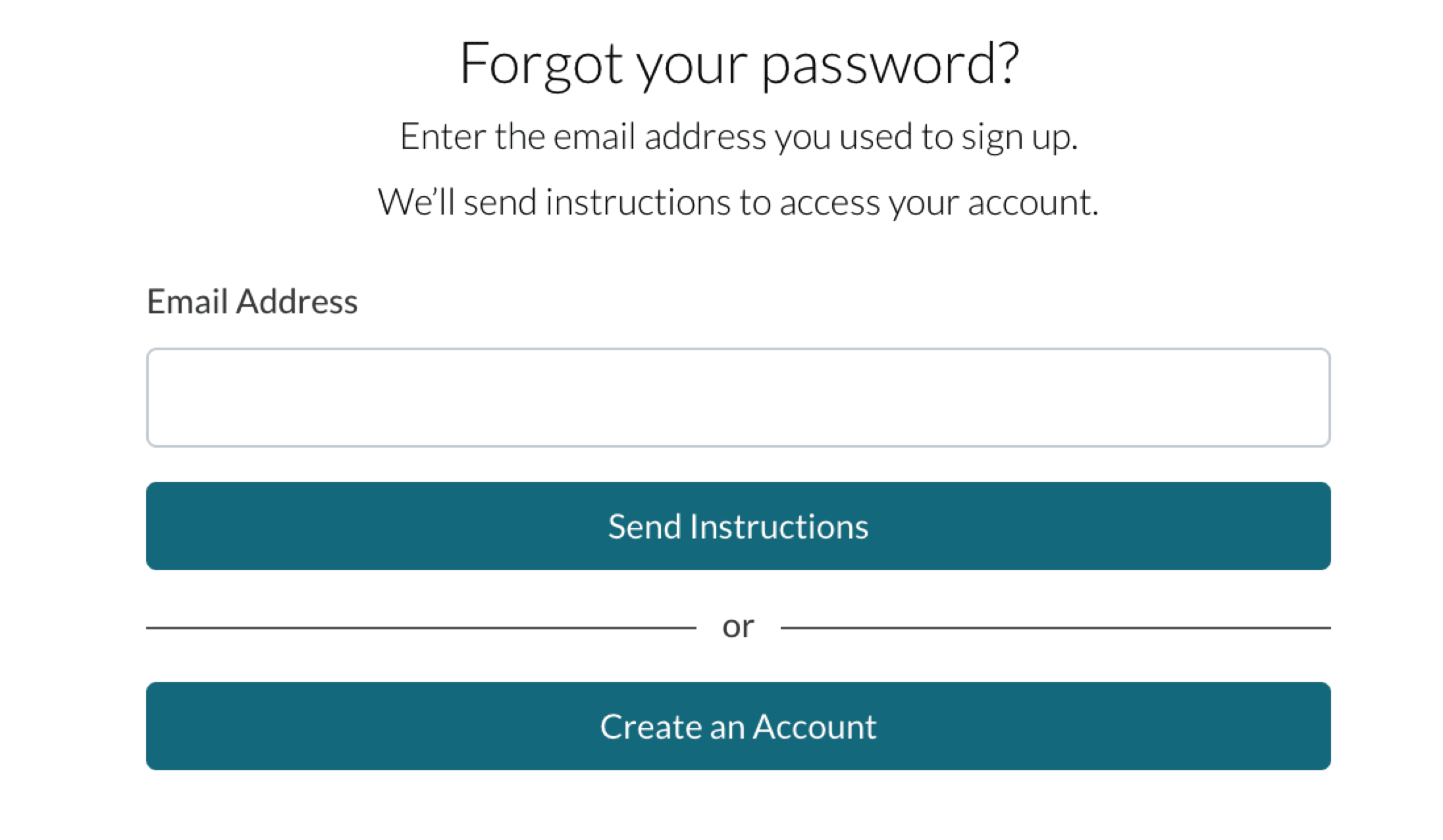This screenshot has width=1443, height=840.
Task: Click the Email Address field label
Action: point(252,302)
